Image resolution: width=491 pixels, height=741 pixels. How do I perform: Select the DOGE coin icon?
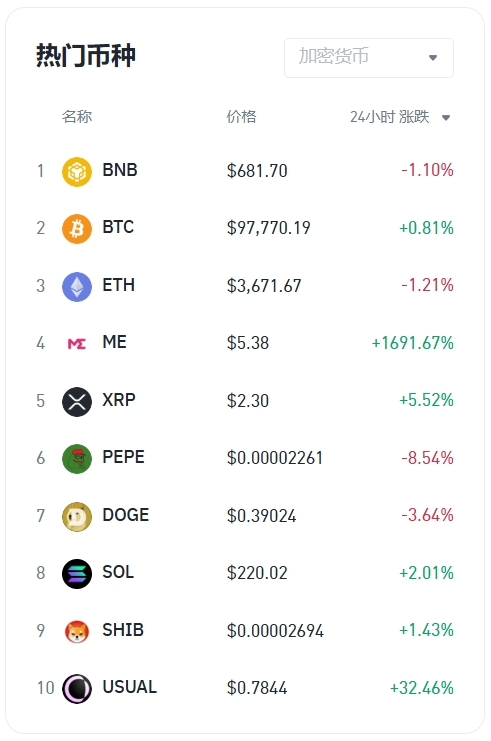tap(77, 517)
